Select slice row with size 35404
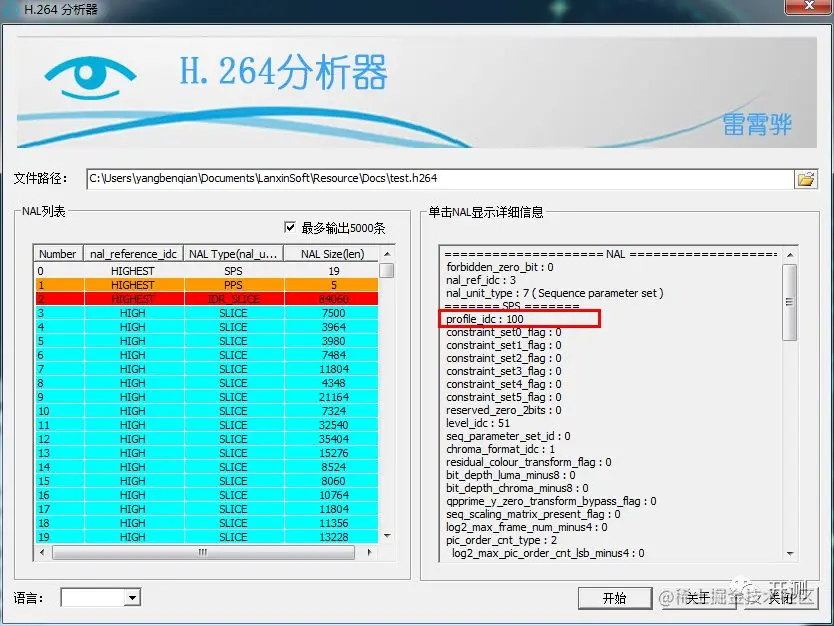 click(207, 439)
